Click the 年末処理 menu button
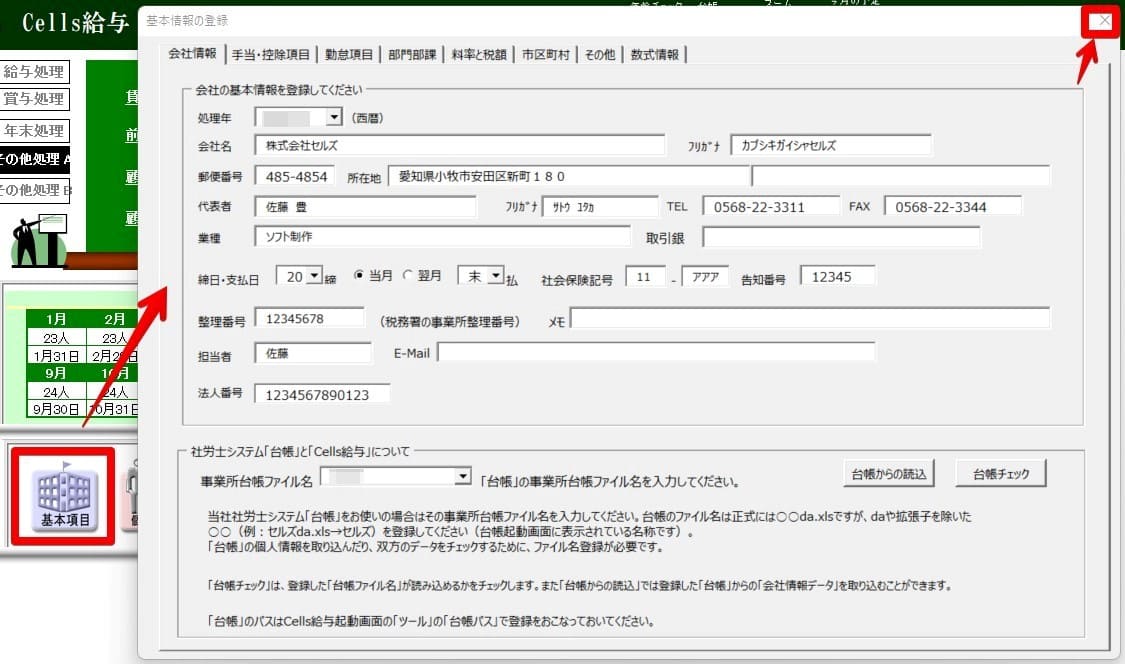Screen dimensions: 1125x664 (34, 131)
